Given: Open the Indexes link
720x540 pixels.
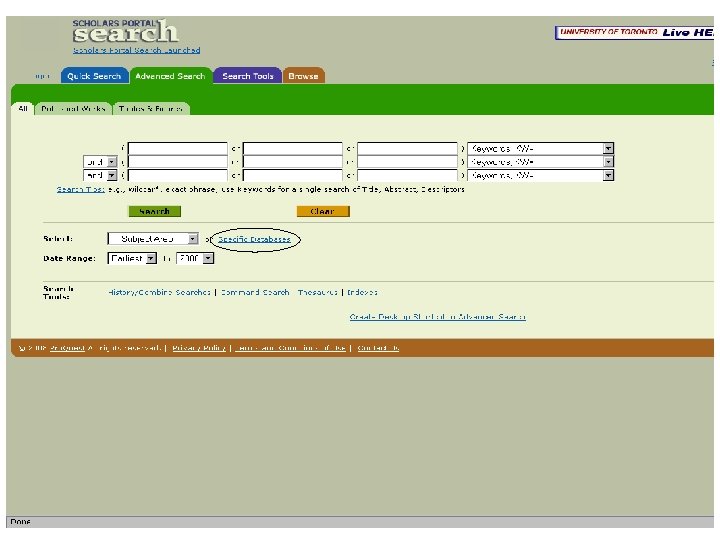Looking at the screenshot, I should pos(362,292).
